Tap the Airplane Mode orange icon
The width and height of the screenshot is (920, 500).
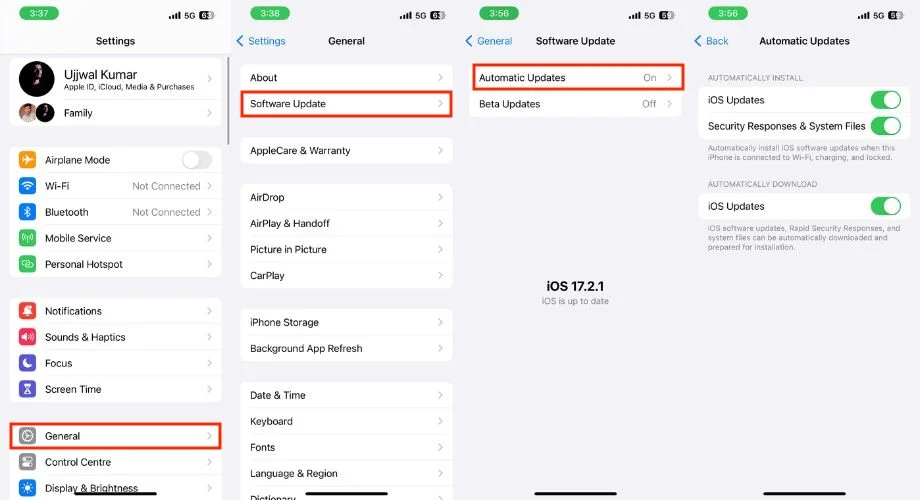[27, 160]
